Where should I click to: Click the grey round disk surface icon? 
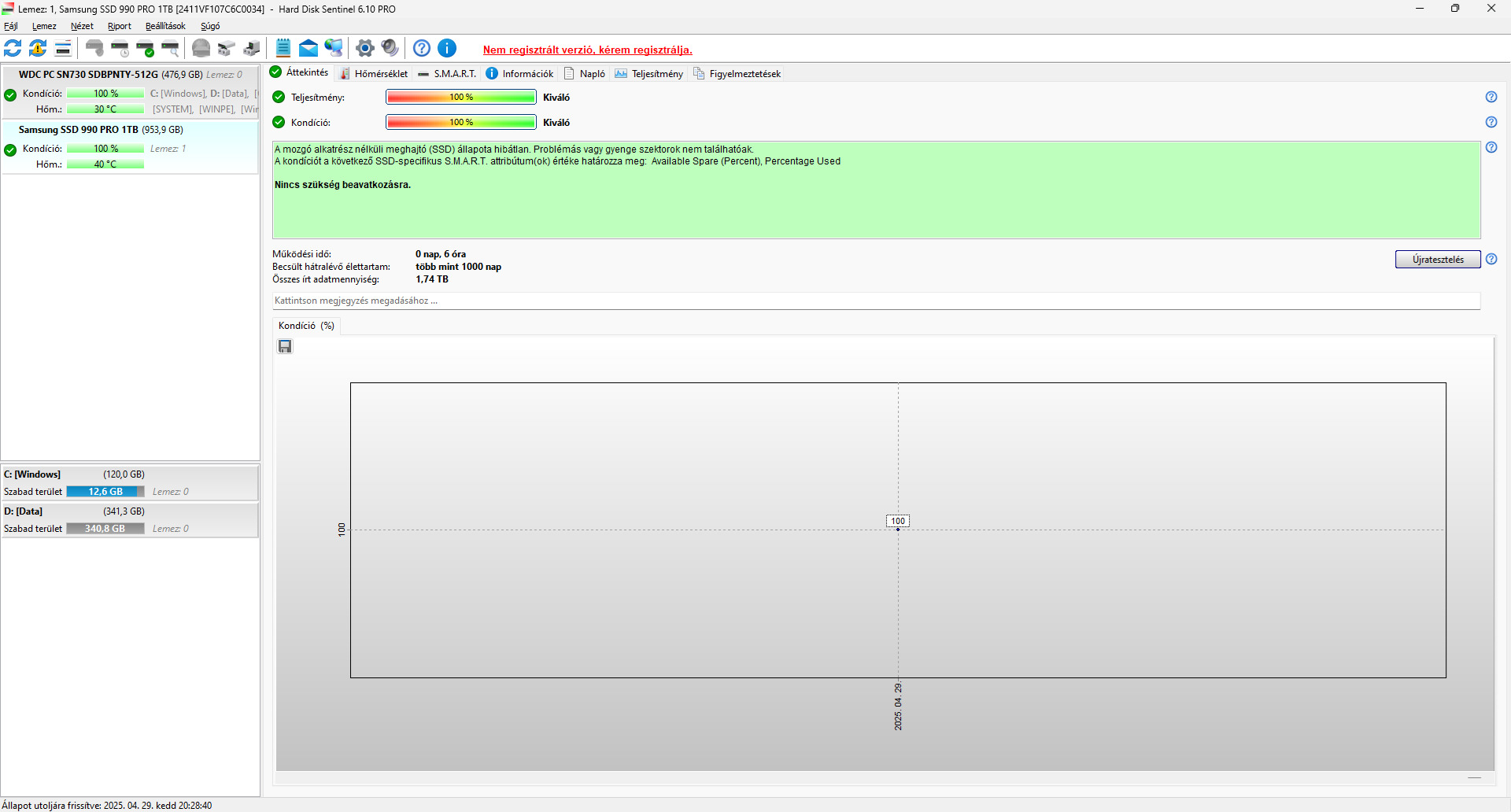click(201, 48)
